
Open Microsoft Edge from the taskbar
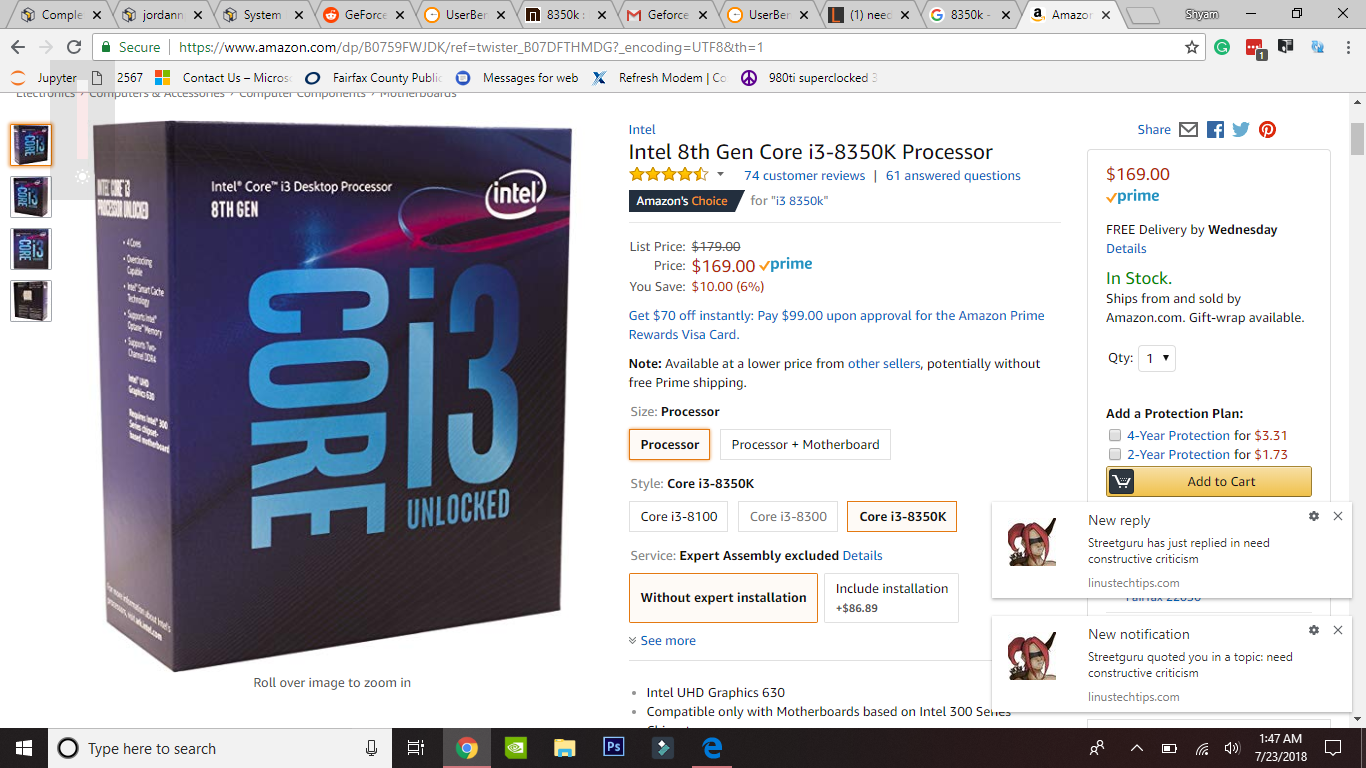(712, 747)
